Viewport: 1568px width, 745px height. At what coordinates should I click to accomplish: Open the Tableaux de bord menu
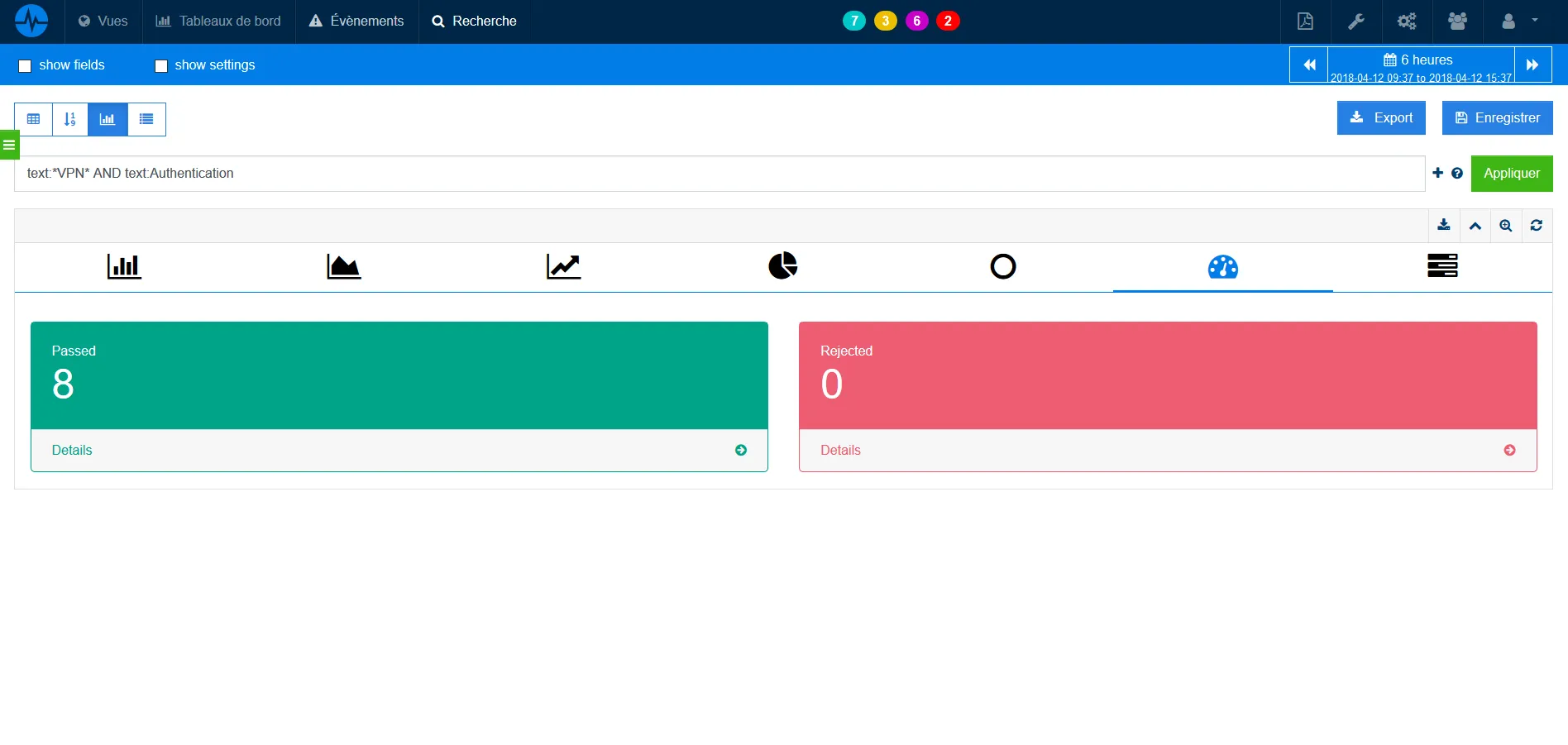point(218,21)
